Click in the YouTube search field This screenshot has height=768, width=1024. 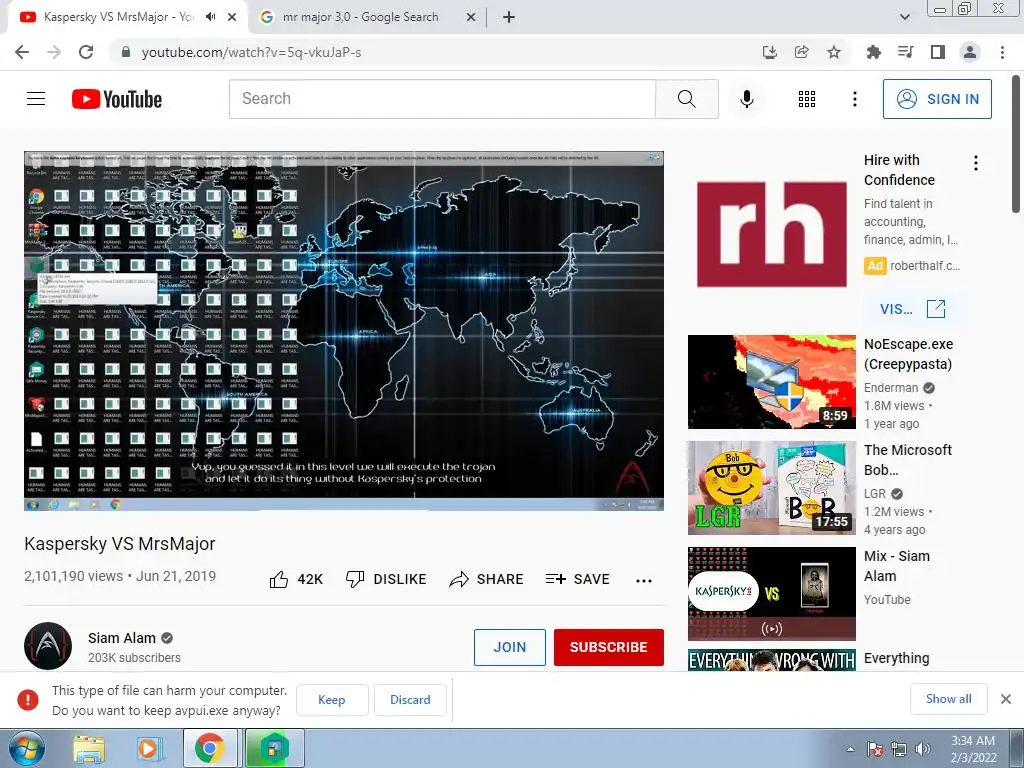point(442,99)
